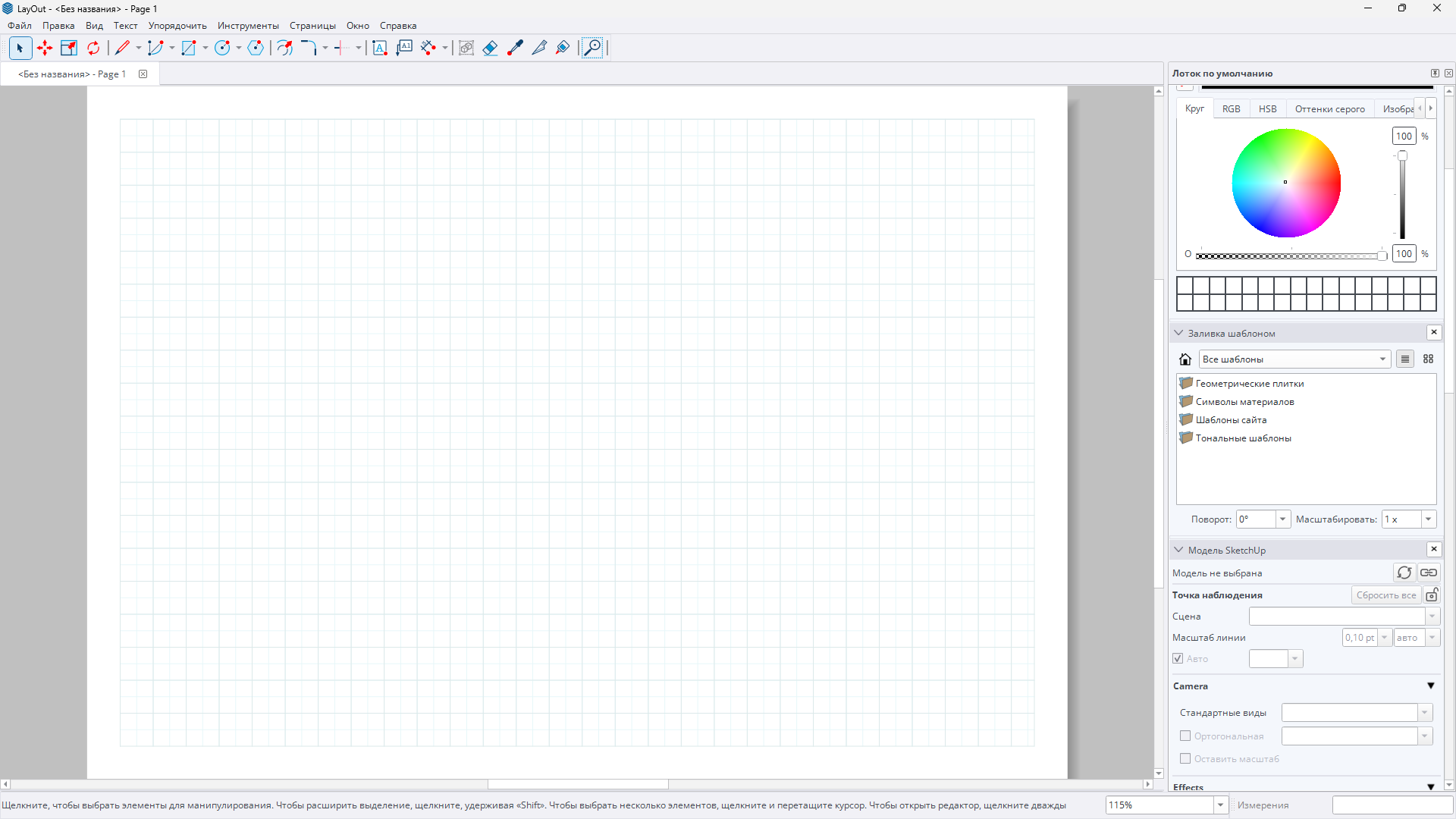Enable the Ортогональная checkbox
Viewport: 1456px width, 819px height.
pyautogui.click(x=1185, y=736)
